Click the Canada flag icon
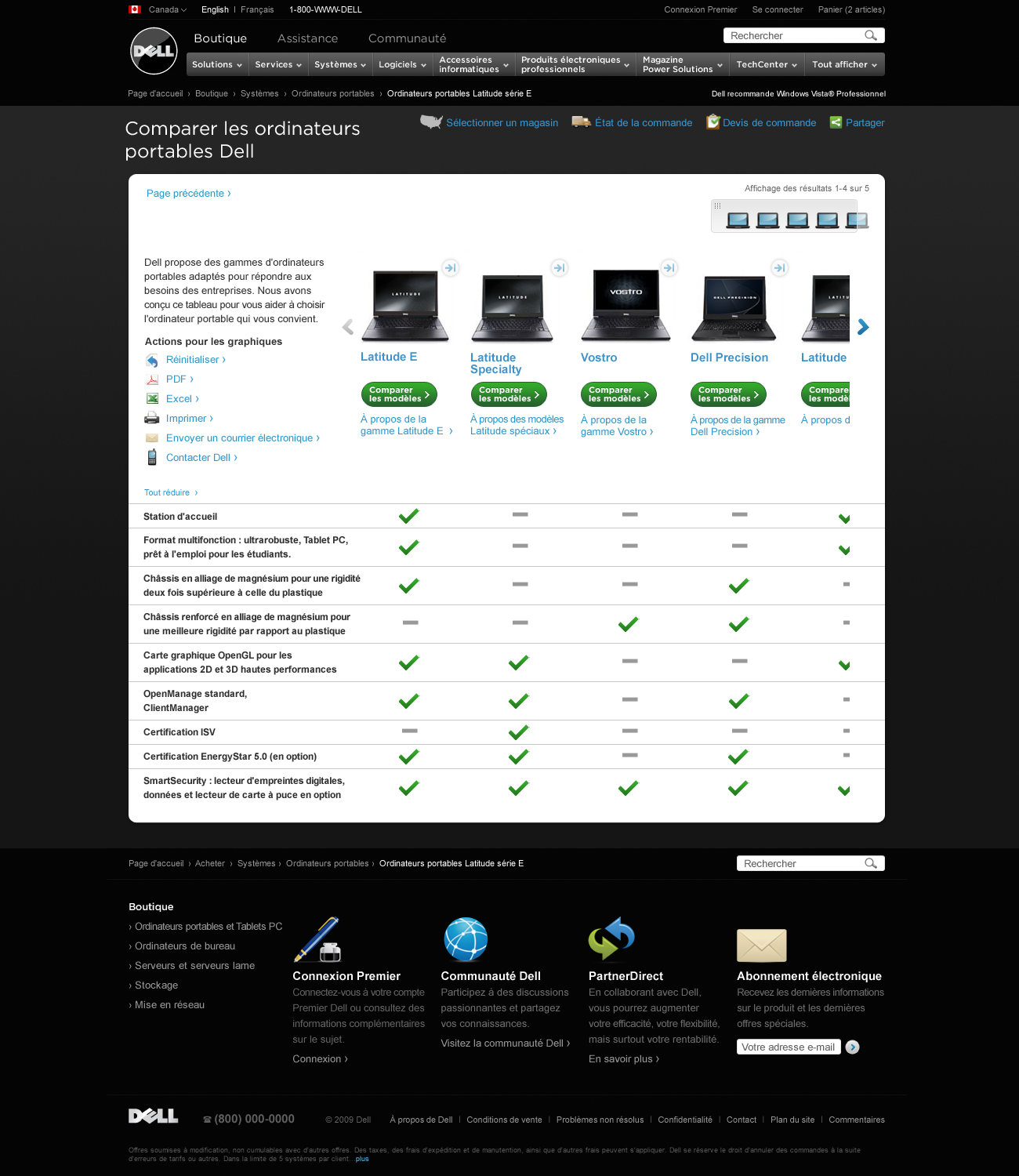 point(135,10)
